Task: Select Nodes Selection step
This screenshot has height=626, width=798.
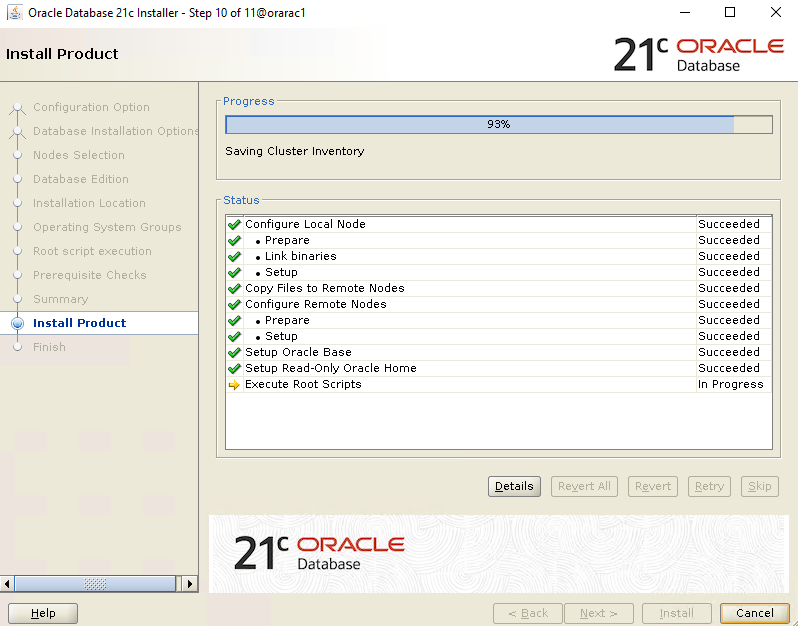Action: [79, 155]
